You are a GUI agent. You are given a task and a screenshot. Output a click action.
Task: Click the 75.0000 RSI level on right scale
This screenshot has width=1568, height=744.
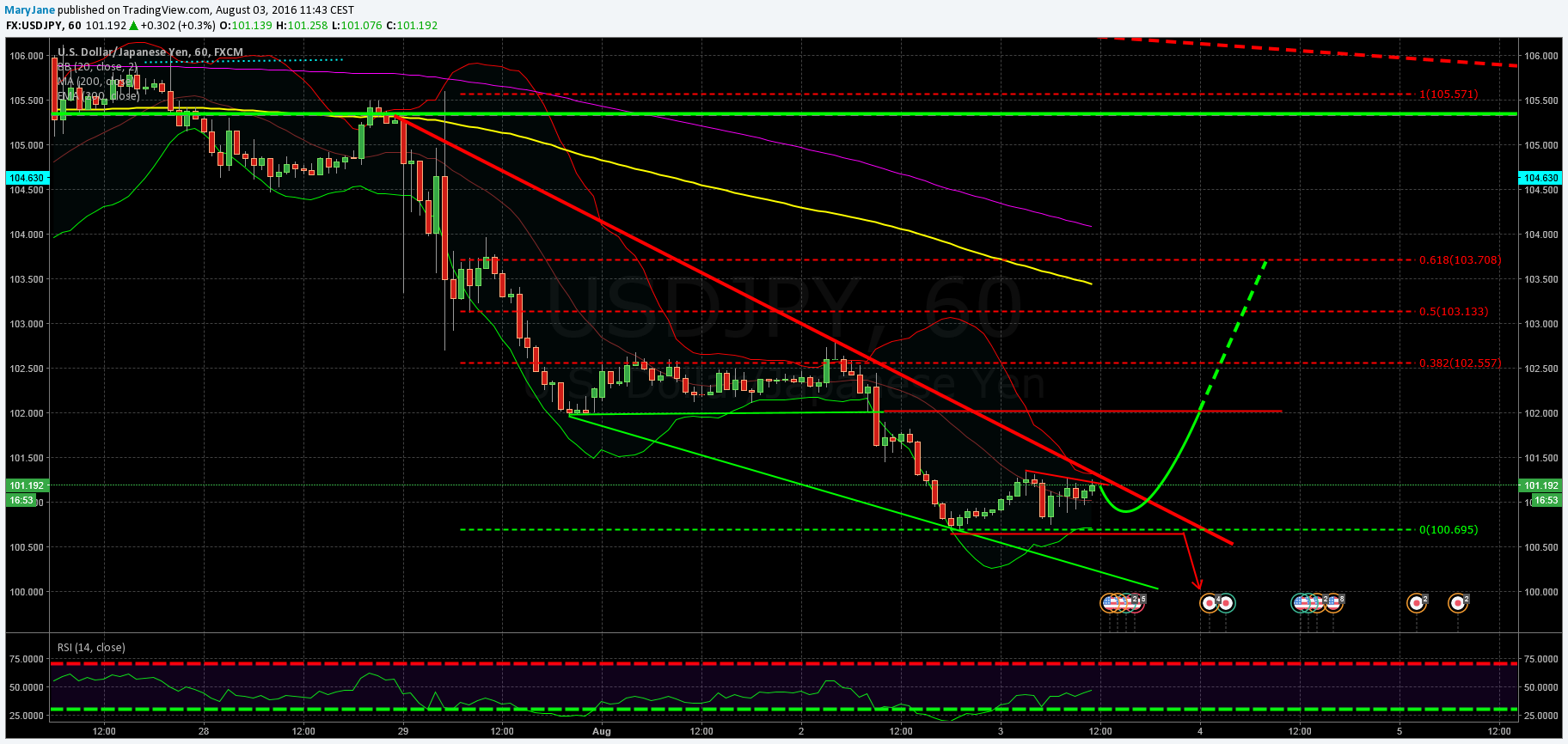click(x=1540, y=659)
